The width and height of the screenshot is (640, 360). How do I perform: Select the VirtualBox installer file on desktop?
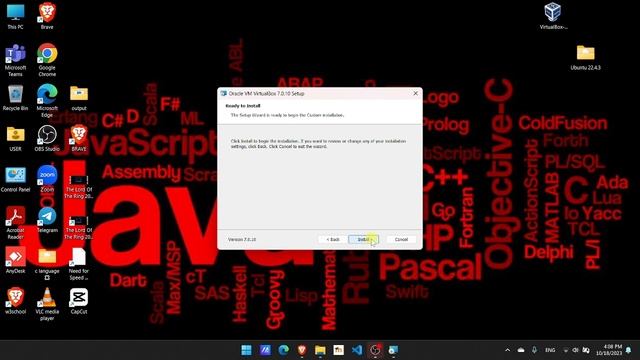pos(553,16)
